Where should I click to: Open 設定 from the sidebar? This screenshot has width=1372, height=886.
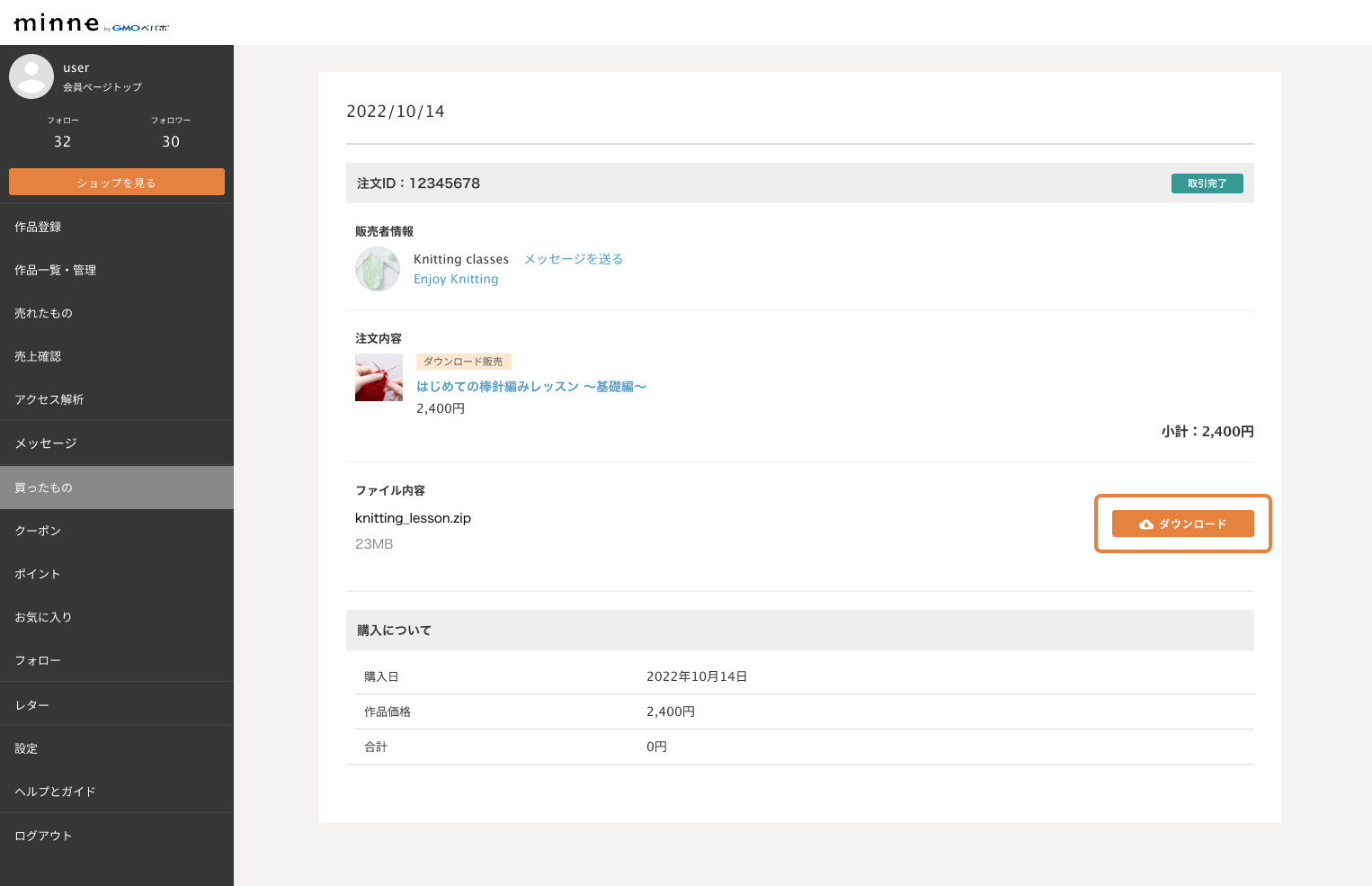point(26,748)
